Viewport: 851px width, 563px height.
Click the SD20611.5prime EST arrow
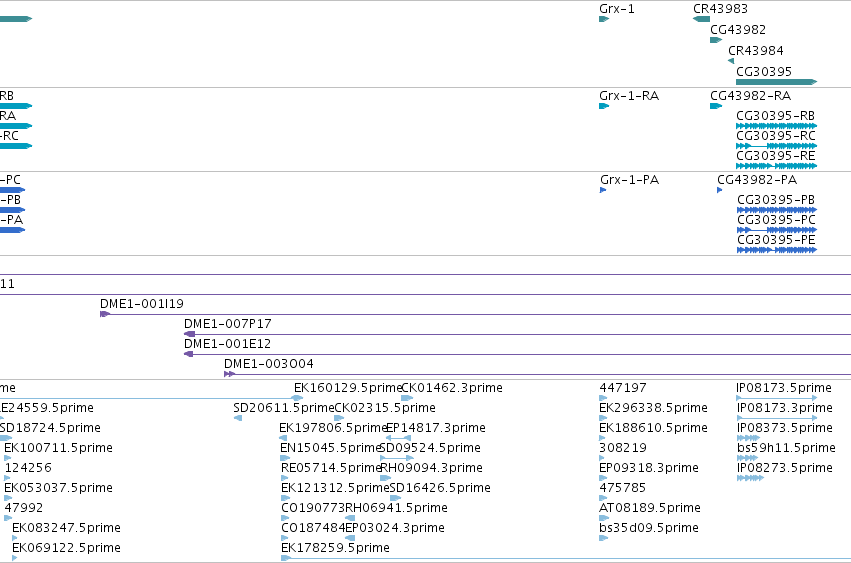point(238,418)
